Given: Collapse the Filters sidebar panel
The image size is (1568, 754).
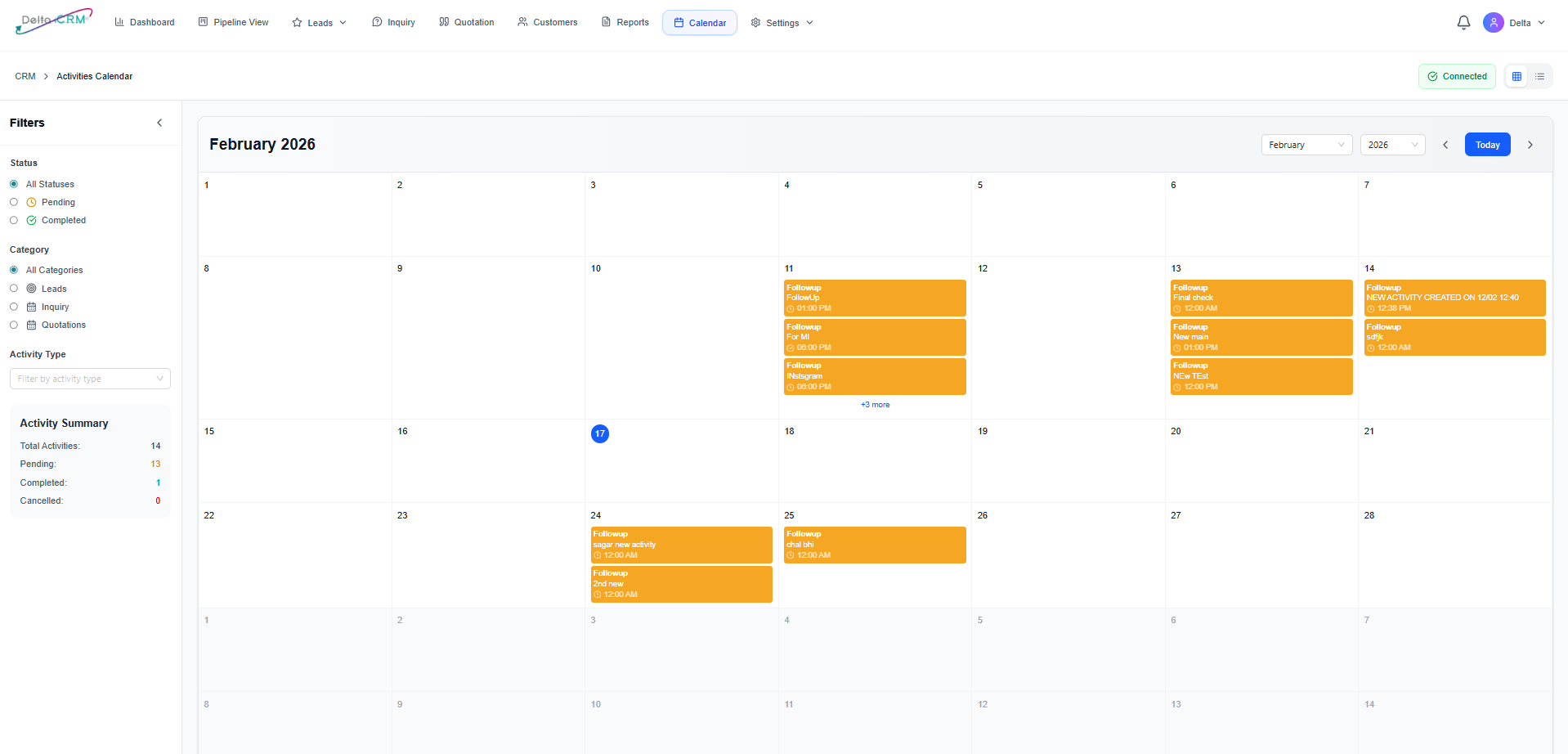Looking at the screenshot, I should coord(159,123).
